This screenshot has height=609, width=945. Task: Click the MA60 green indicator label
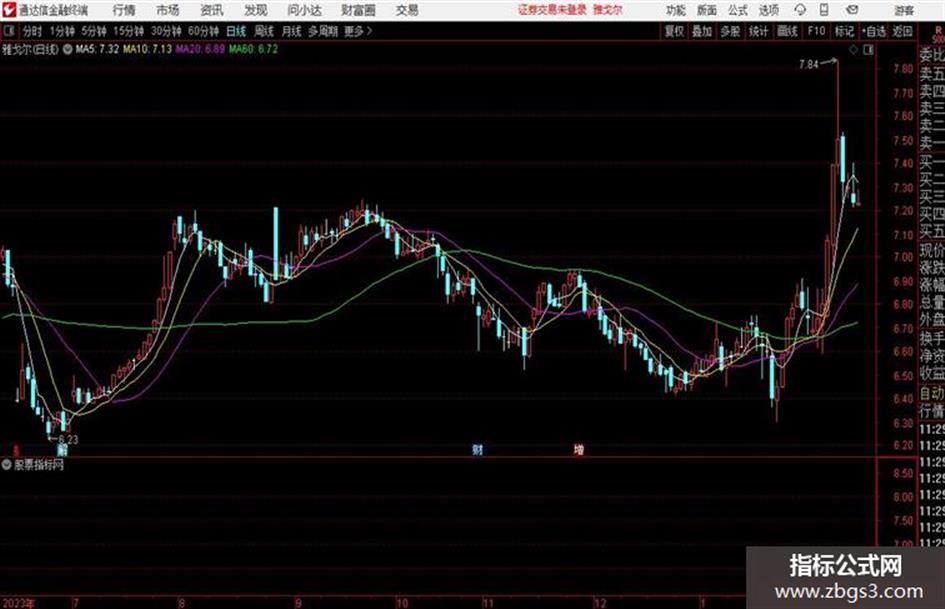pyautogui.click(x=253, y=49)
